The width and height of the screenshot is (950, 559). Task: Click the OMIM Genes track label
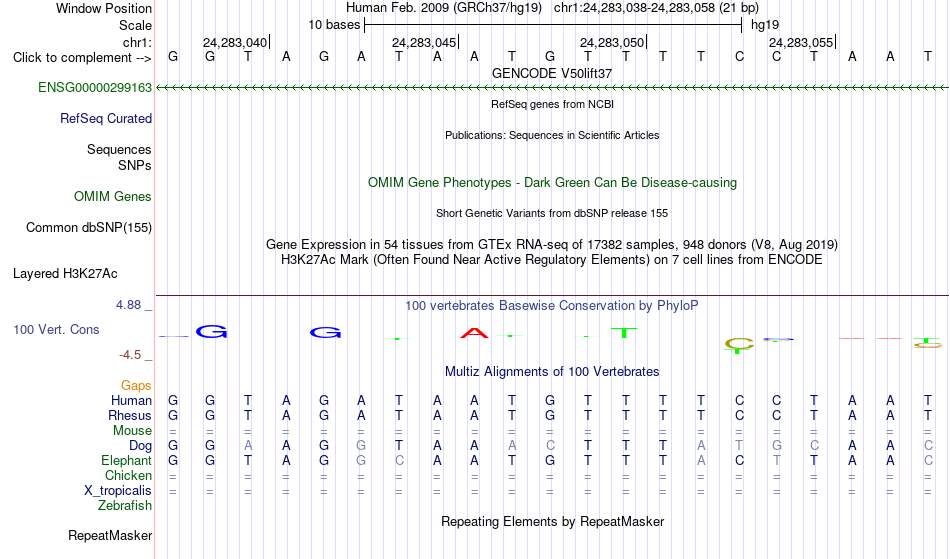pyautogui.click(x=113, y=197)
